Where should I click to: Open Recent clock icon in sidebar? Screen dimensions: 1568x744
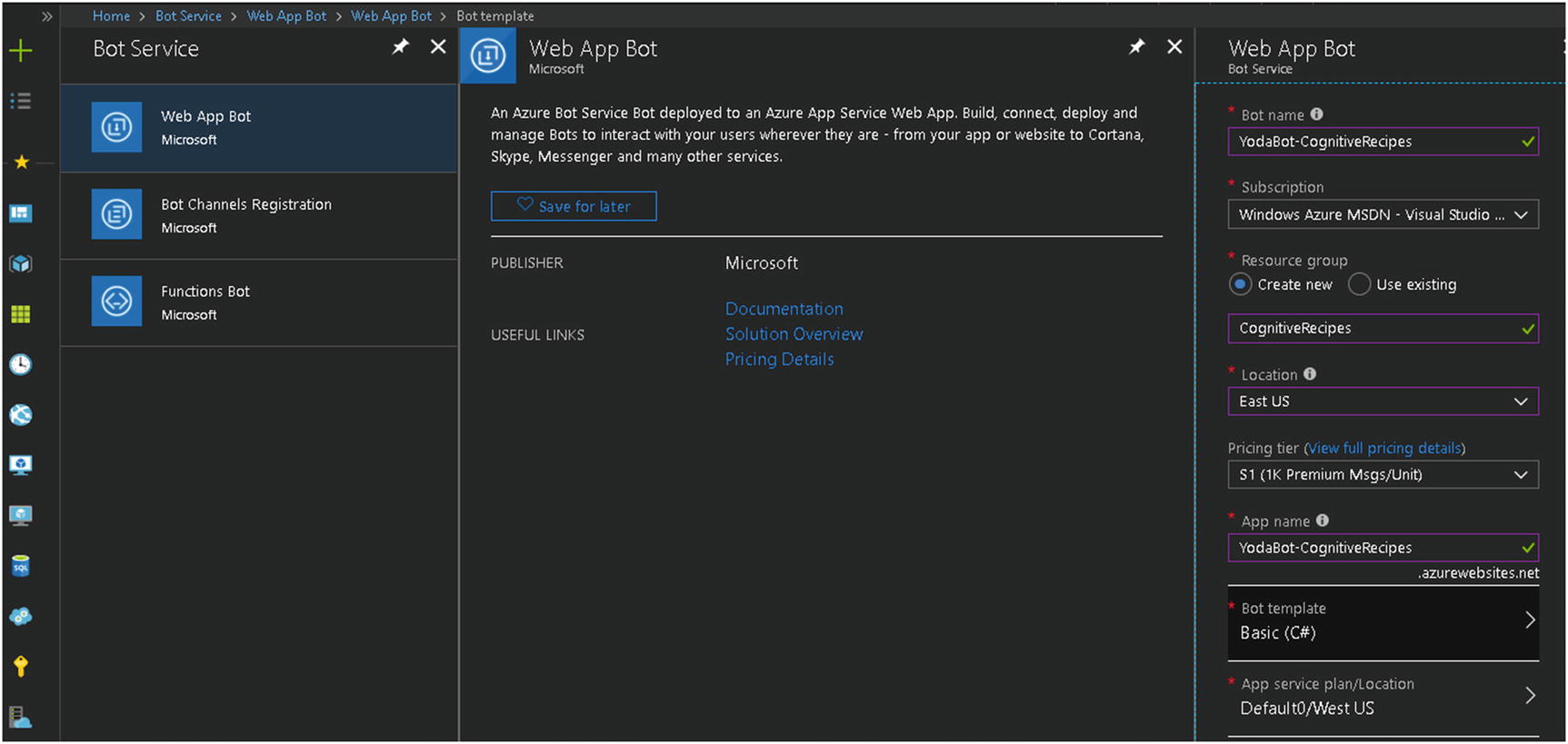point(20,364)
